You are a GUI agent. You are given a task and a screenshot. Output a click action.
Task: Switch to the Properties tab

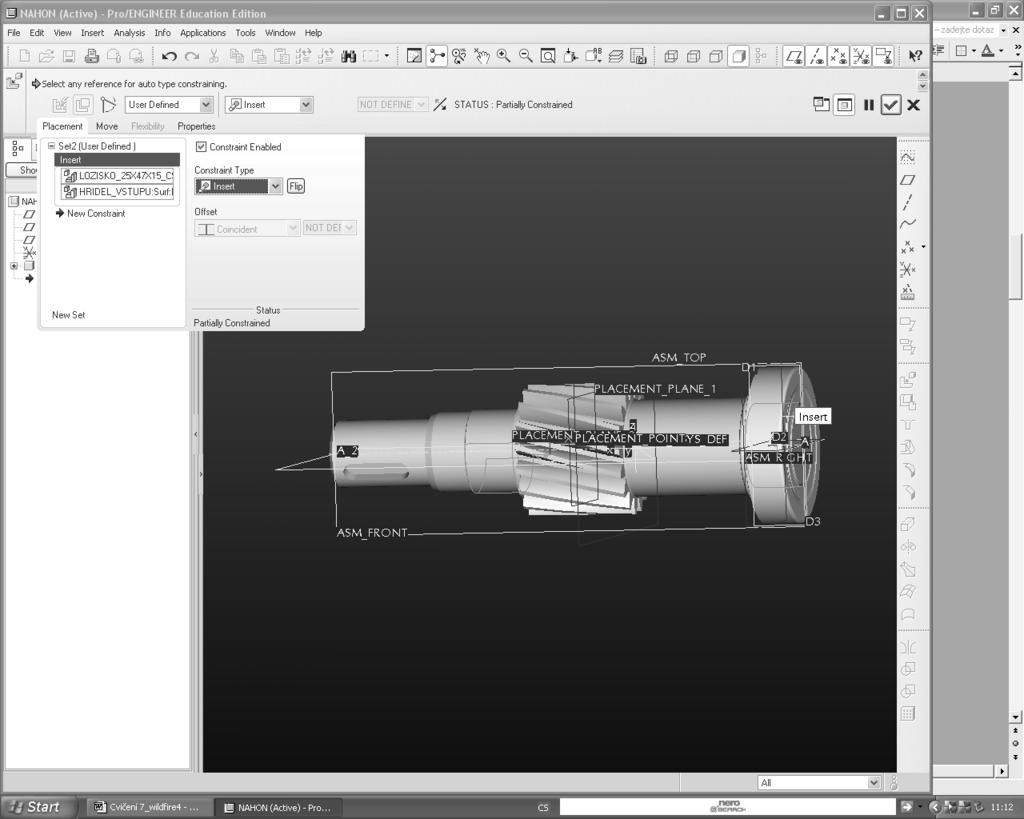(x=196, y=126)
